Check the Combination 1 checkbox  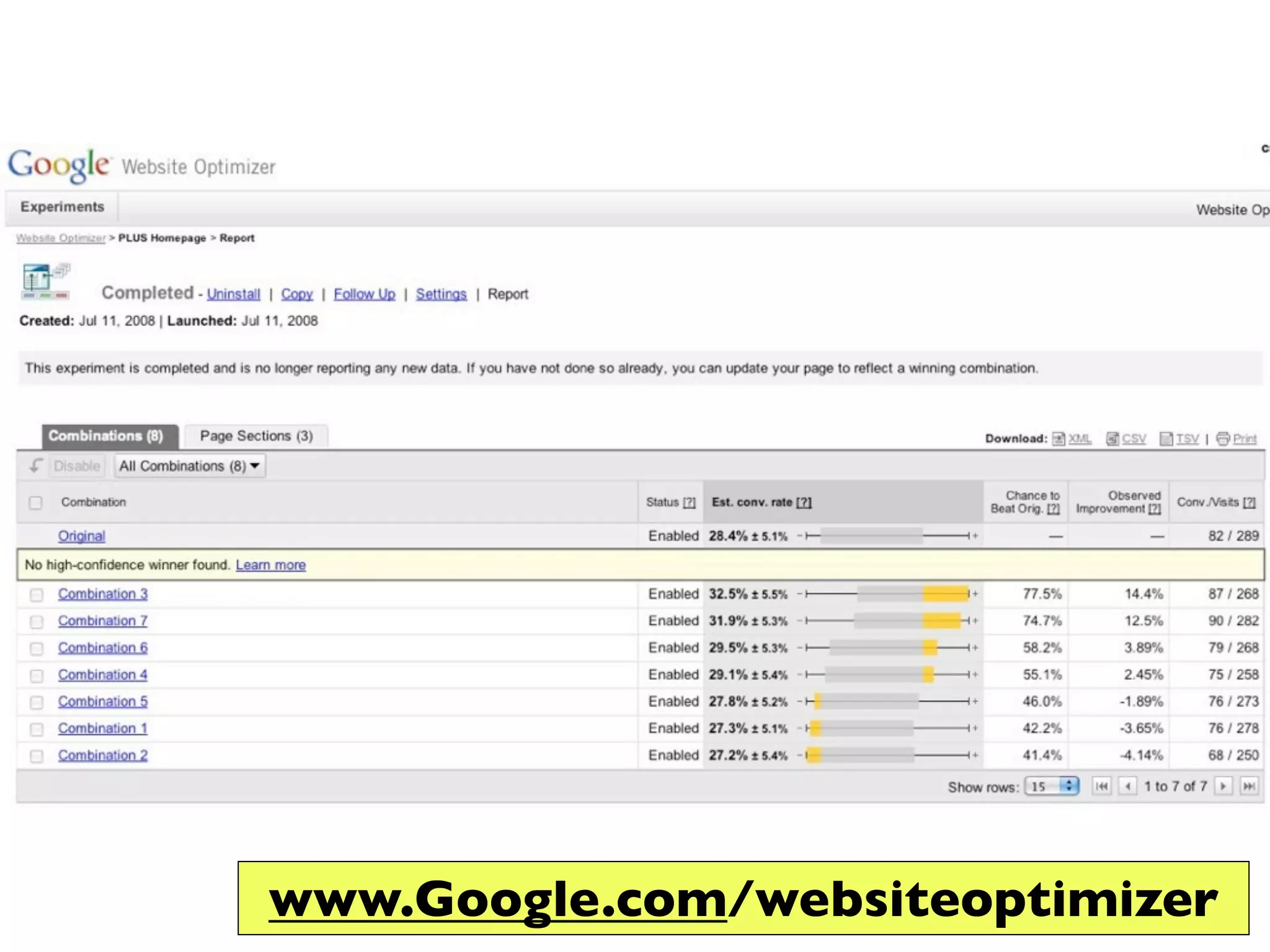click(37, 729)
